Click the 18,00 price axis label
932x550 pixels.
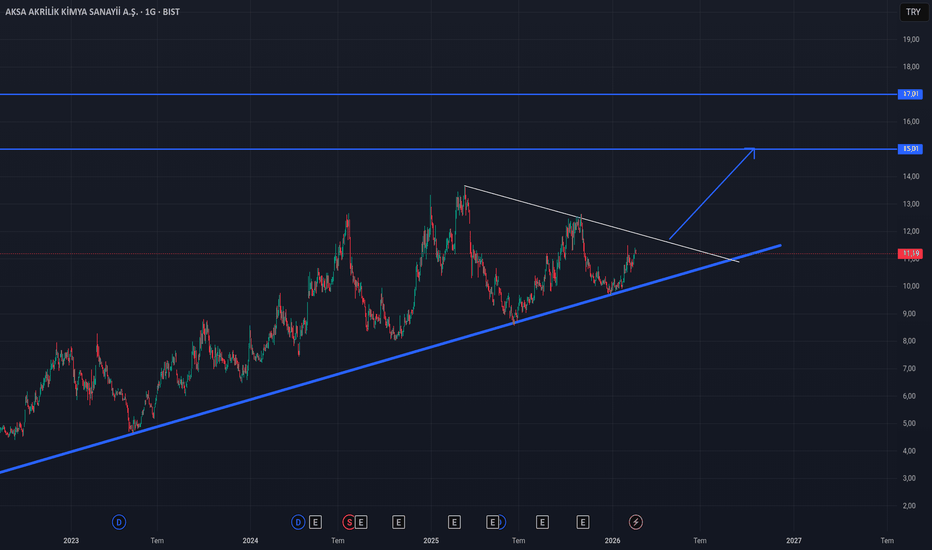pos(911,67)
